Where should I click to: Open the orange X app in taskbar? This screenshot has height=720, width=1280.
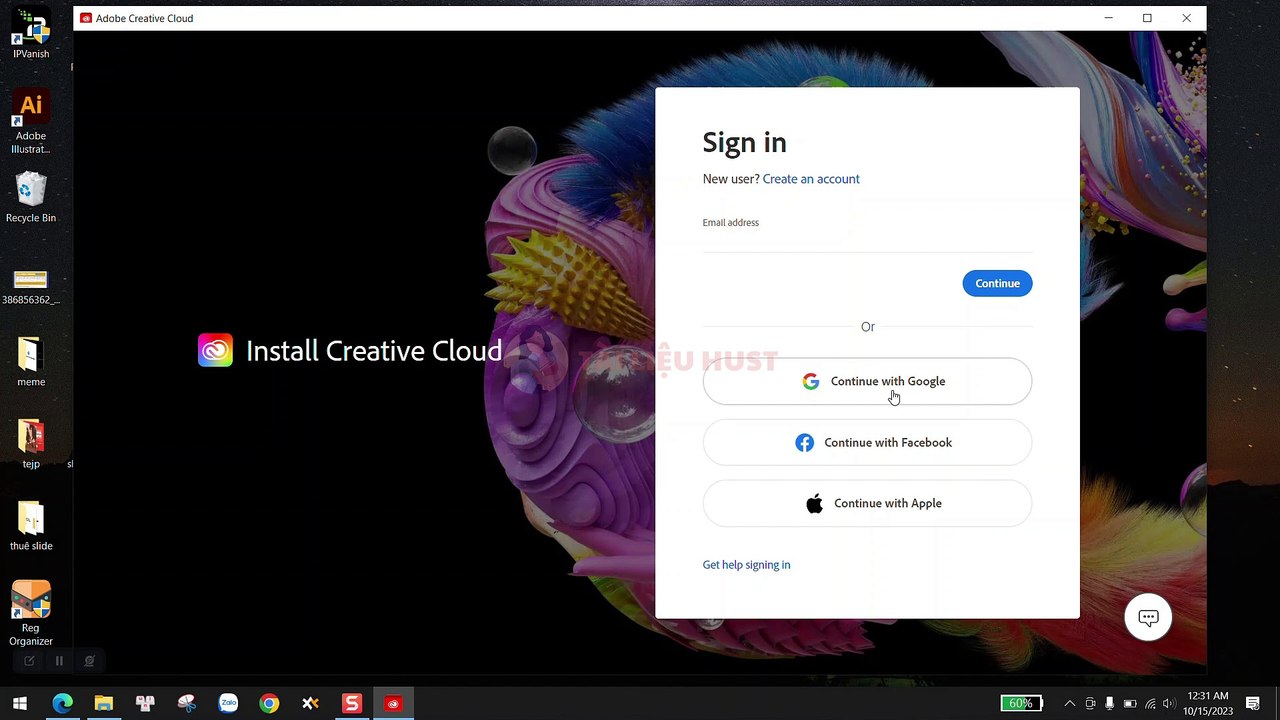(x=310, y=704)
